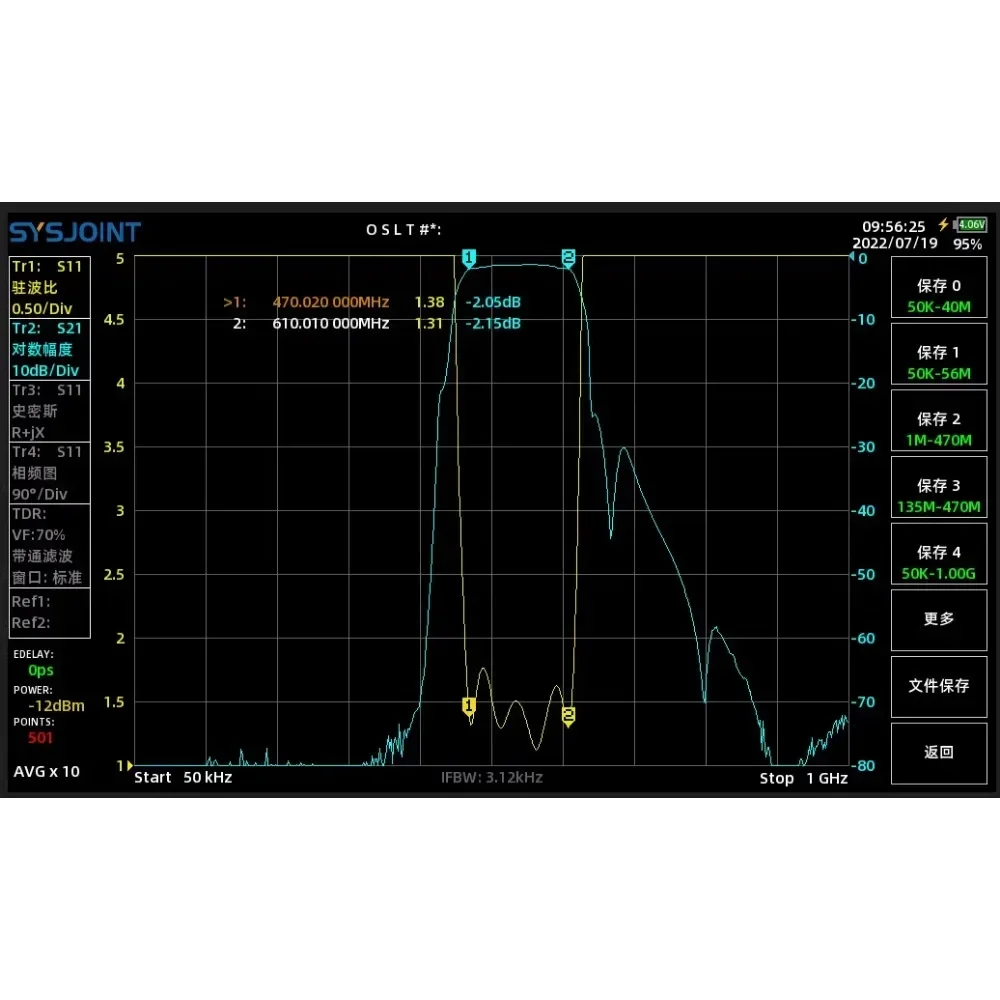Tap the Start 50 kHz frequency label
The height and width of the screenshot is (1000, 1000).
pyautogui.click(x=183, y=777)
